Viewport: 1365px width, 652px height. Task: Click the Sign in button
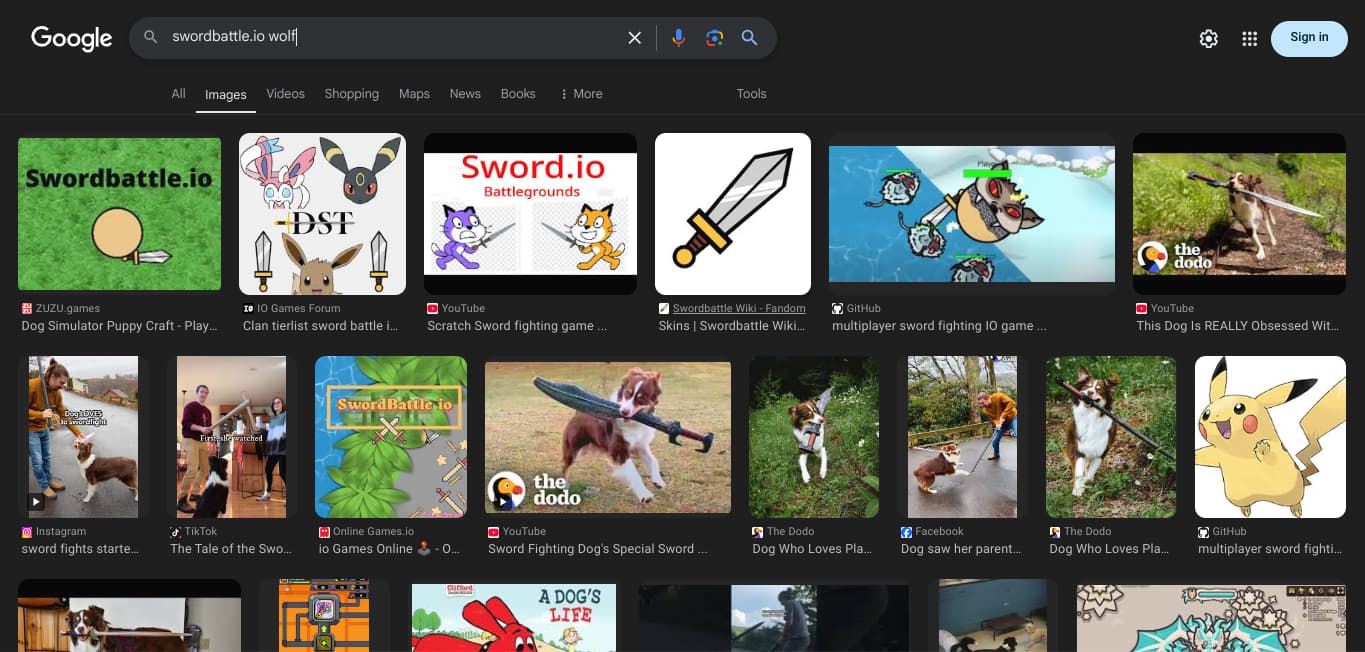1309,38
